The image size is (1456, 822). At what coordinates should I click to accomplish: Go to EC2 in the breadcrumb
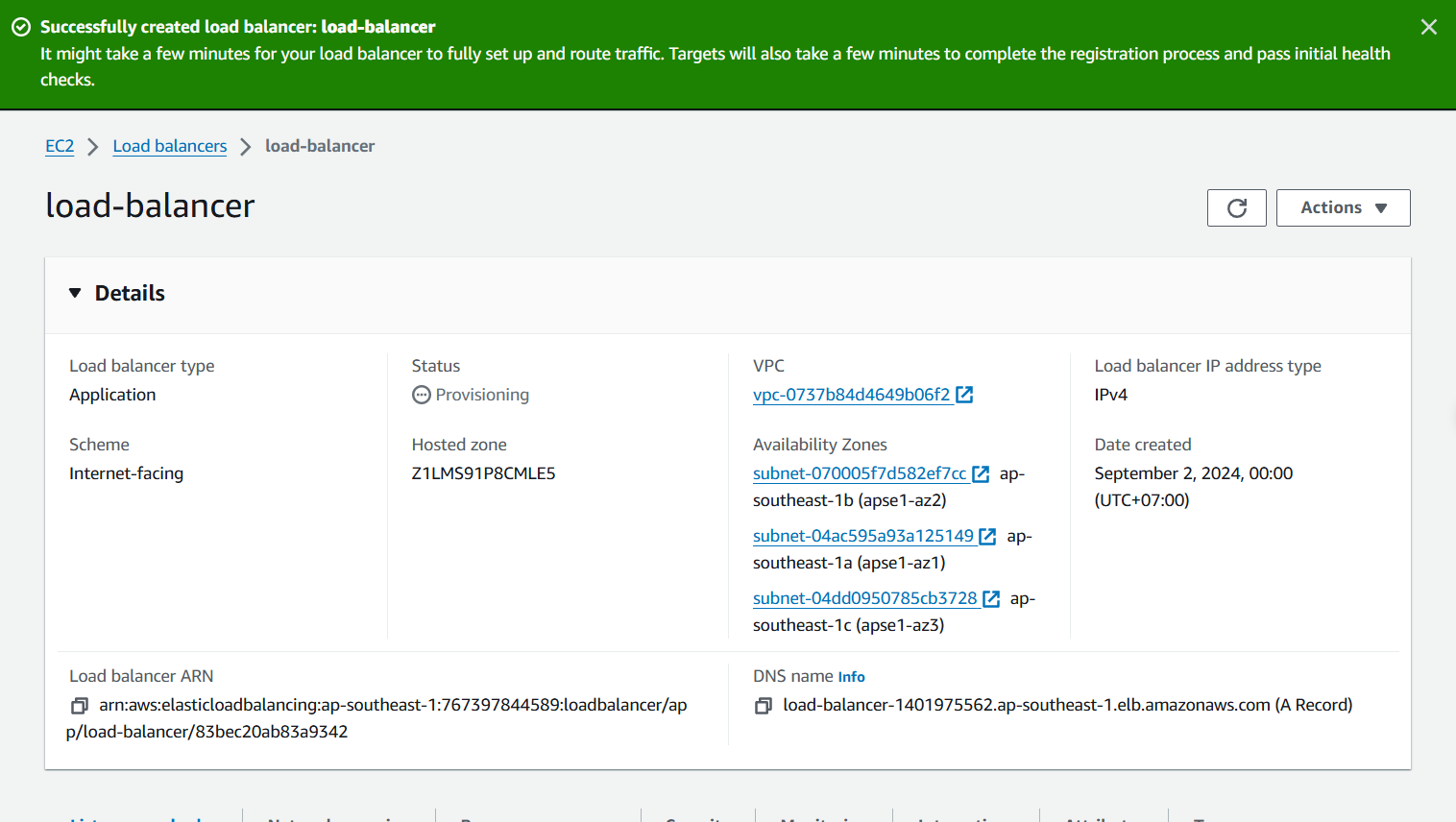pyautogui.click(x=60, y=146)
